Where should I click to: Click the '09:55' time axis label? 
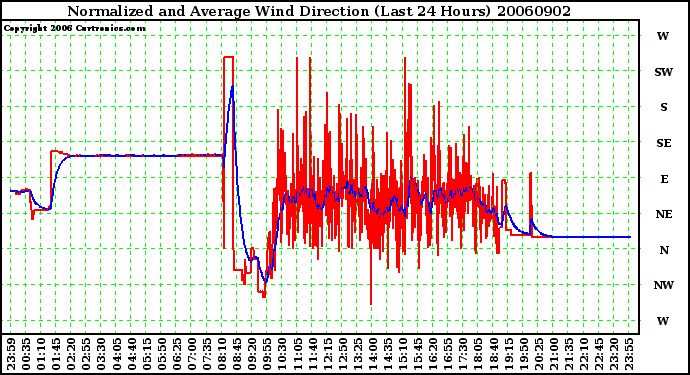[x=267, y=354]
